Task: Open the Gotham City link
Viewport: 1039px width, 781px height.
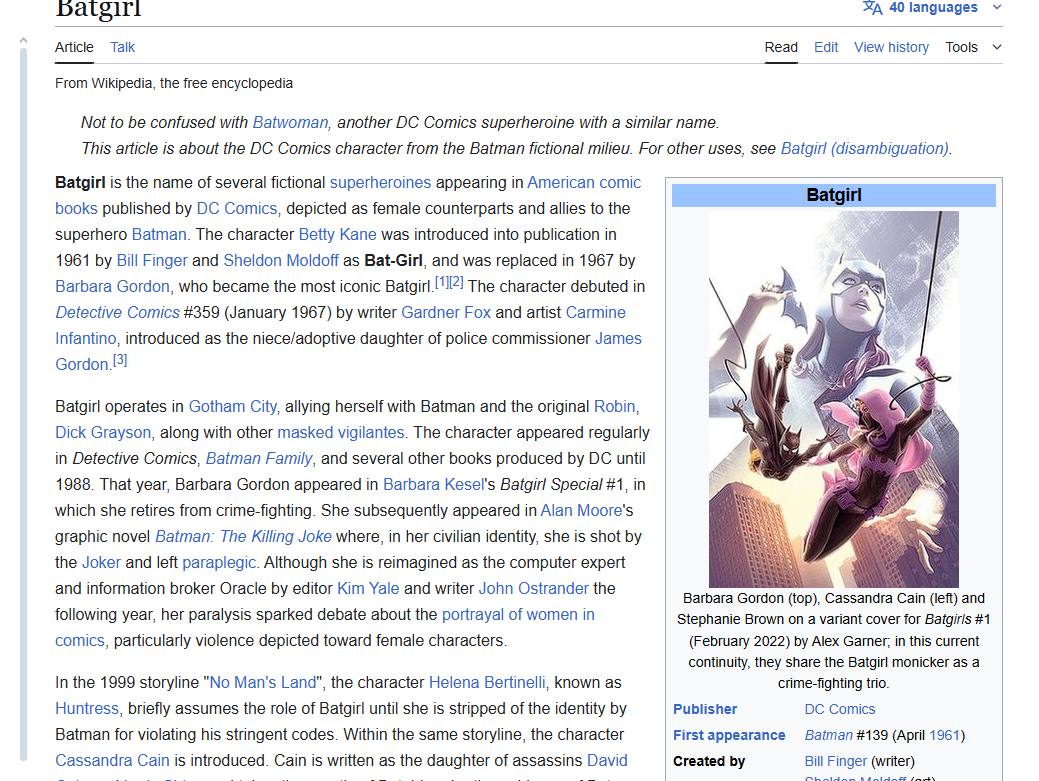Action: (233, 406)
